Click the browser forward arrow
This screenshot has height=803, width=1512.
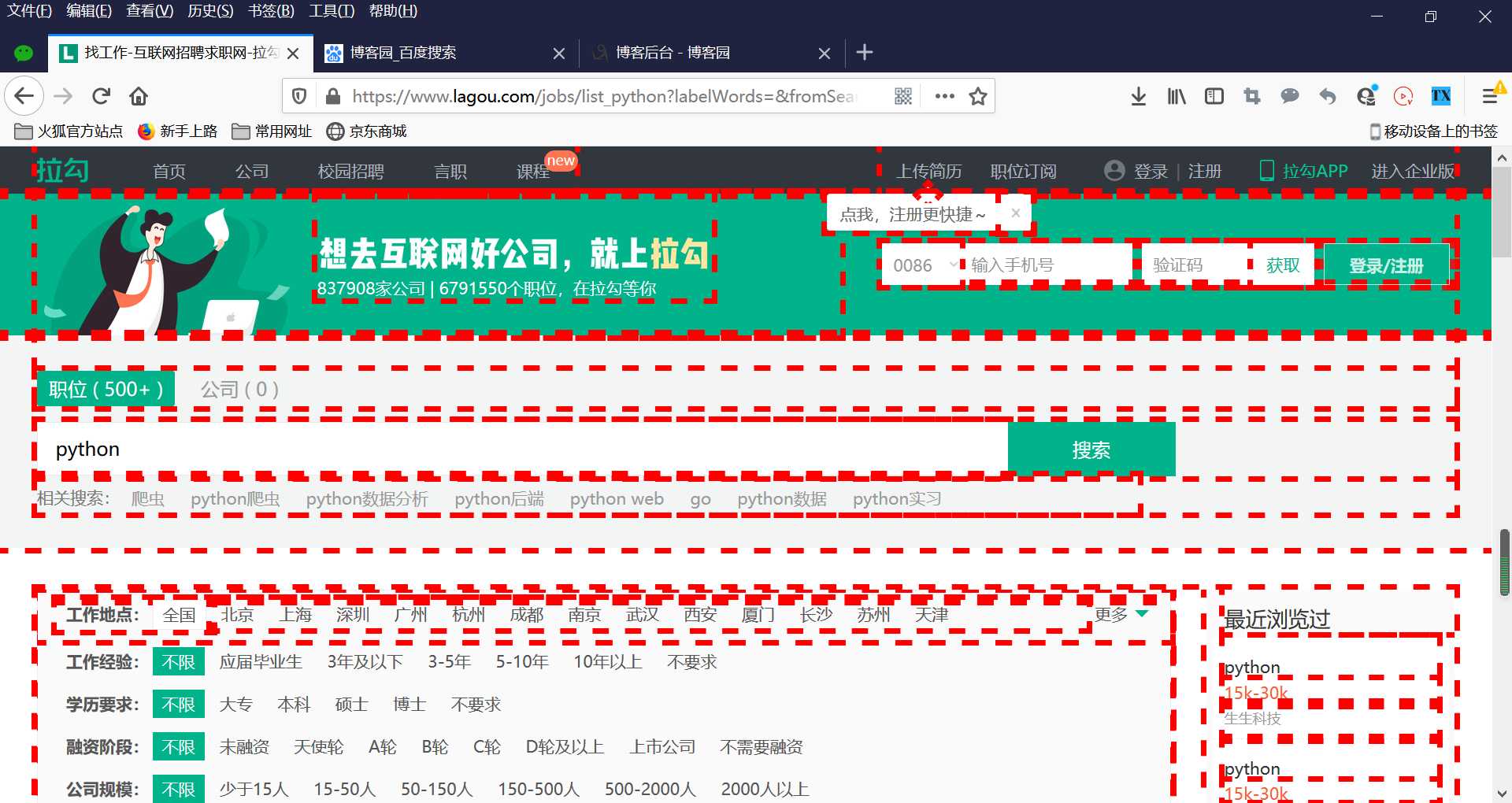click(63, 96)
